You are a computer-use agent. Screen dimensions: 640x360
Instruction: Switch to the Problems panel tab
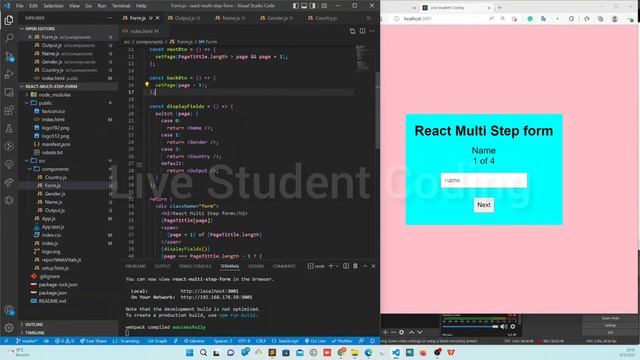tap(135, 266)
